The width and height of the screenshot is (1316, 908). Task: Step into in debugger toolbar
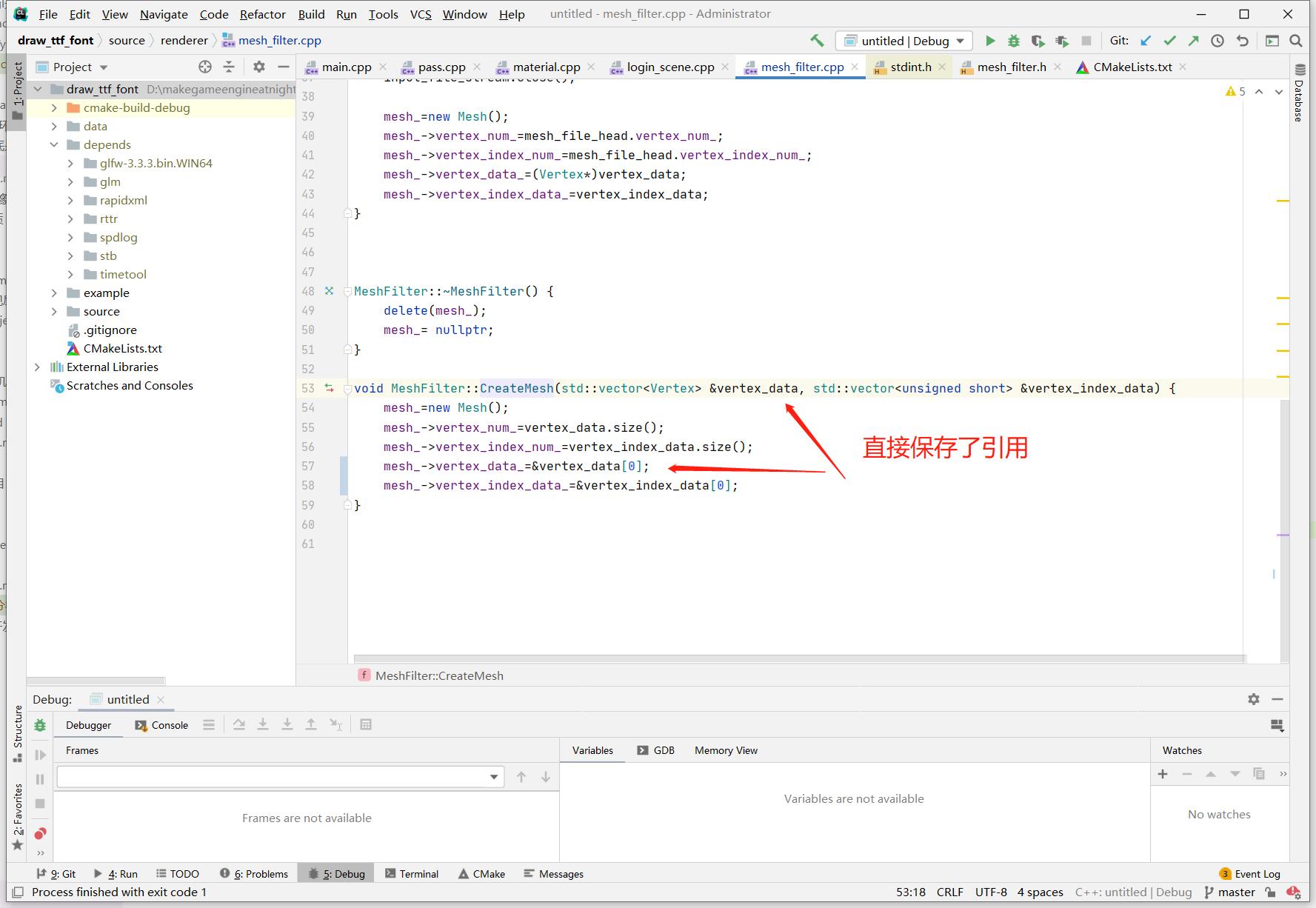(263, 724)
